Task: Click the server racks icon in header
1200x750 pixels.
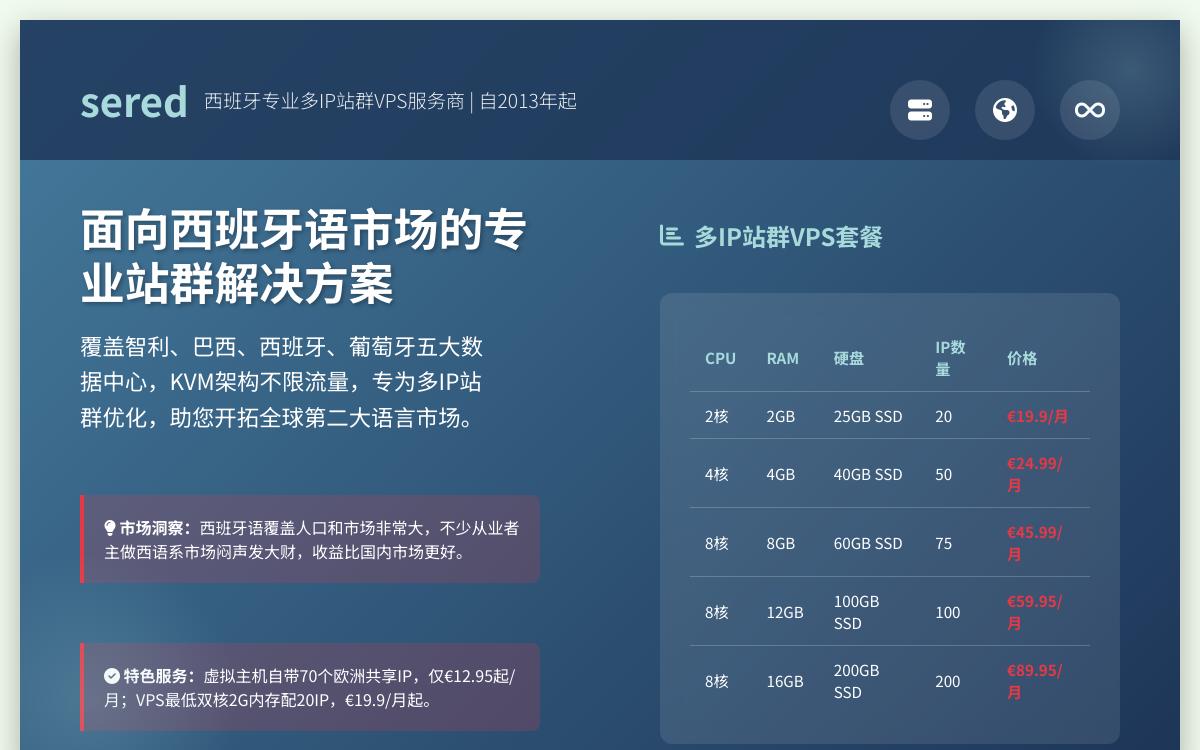Action: [919, 110]
